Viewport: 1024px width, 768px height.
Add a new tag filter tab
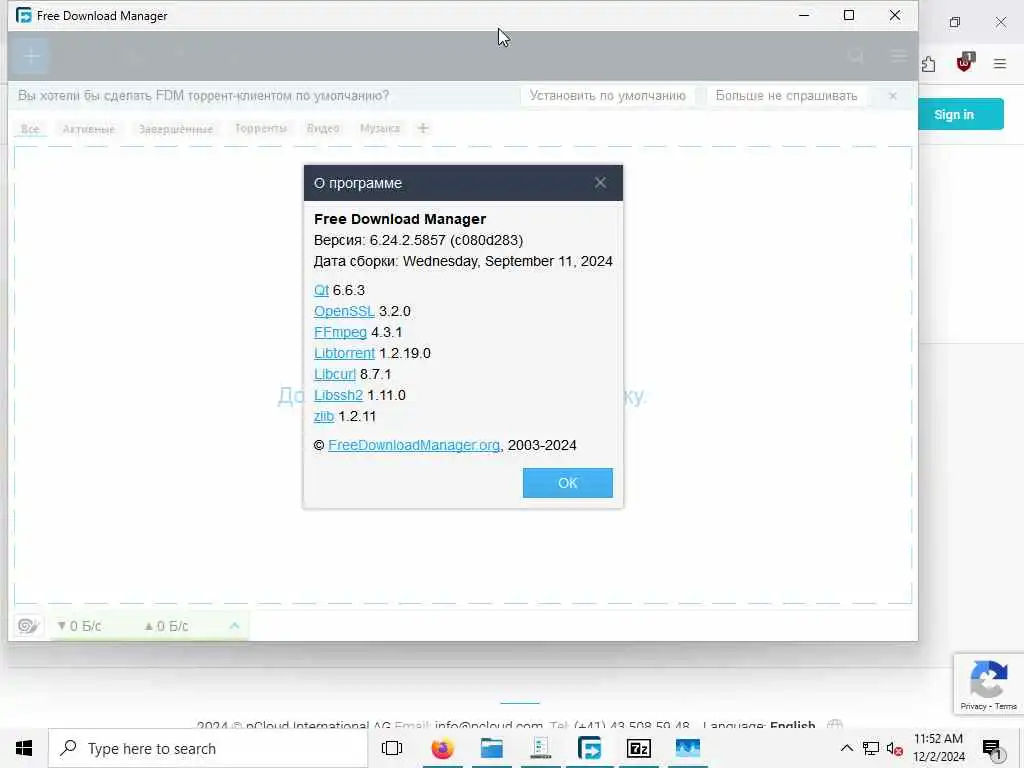pos(423,128)
